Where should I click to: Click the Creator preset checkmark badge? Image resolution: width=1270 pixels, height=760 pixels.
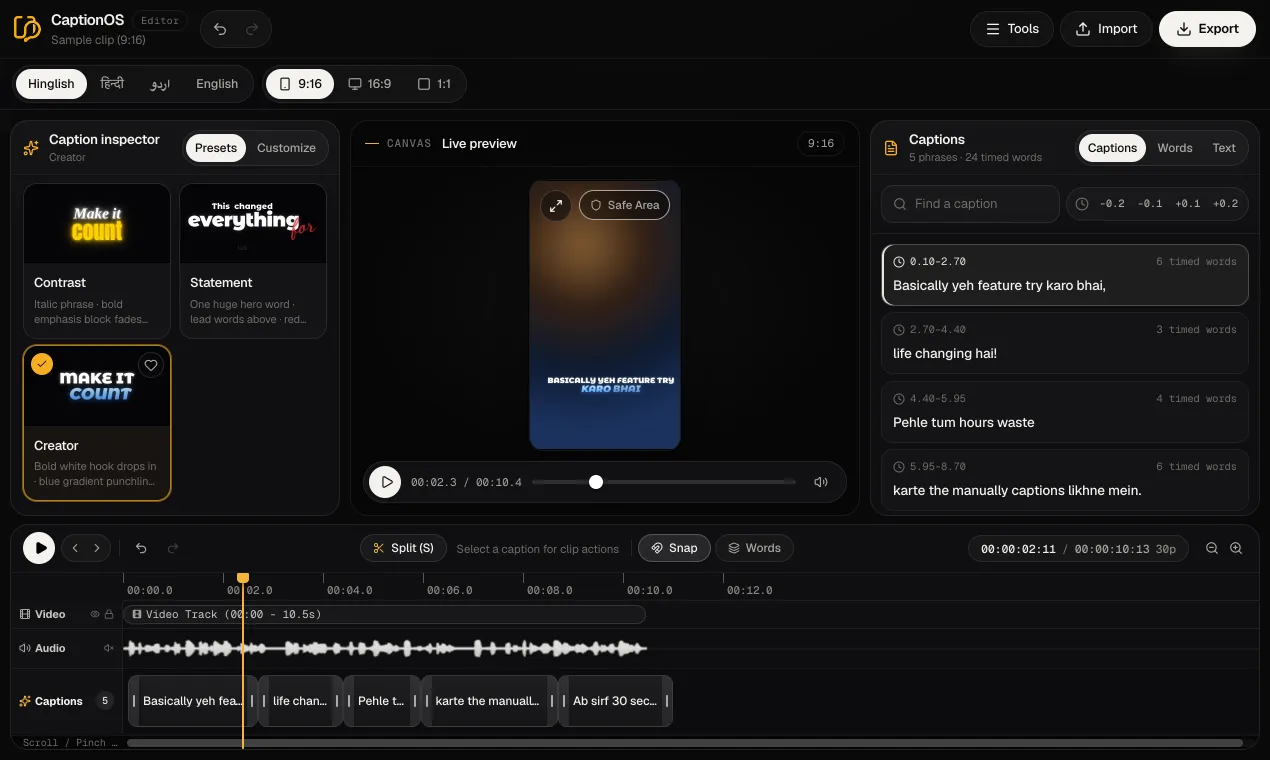click(x=41, y=364)
